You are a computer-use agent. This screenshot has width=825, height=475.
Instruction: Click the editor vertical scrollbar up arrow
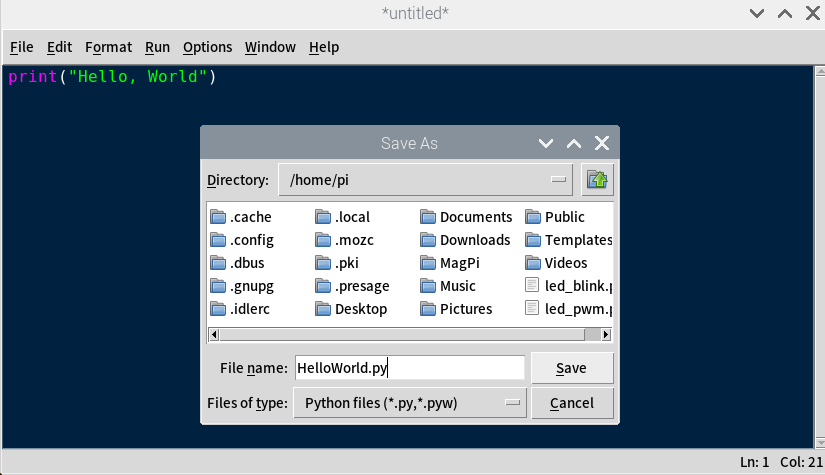coord(820,72)
